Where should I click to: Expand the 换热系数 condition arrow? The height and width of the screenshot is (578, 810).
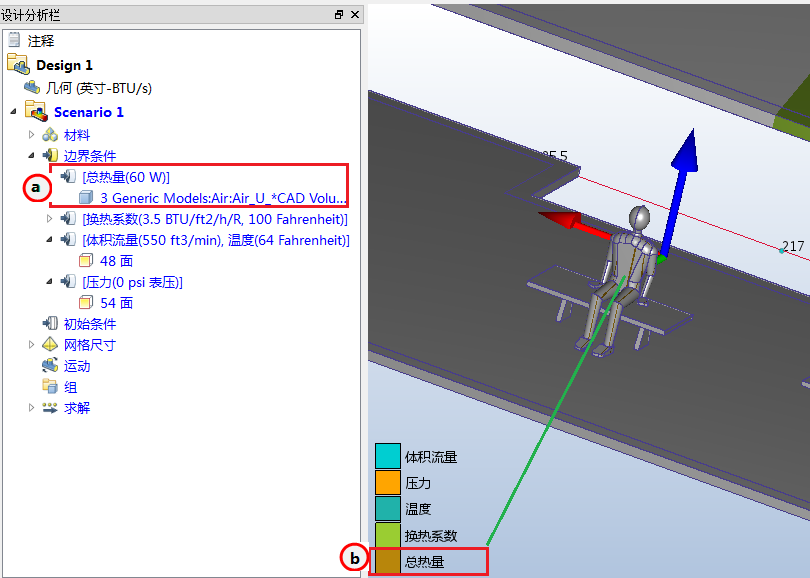tap(50, 218)
